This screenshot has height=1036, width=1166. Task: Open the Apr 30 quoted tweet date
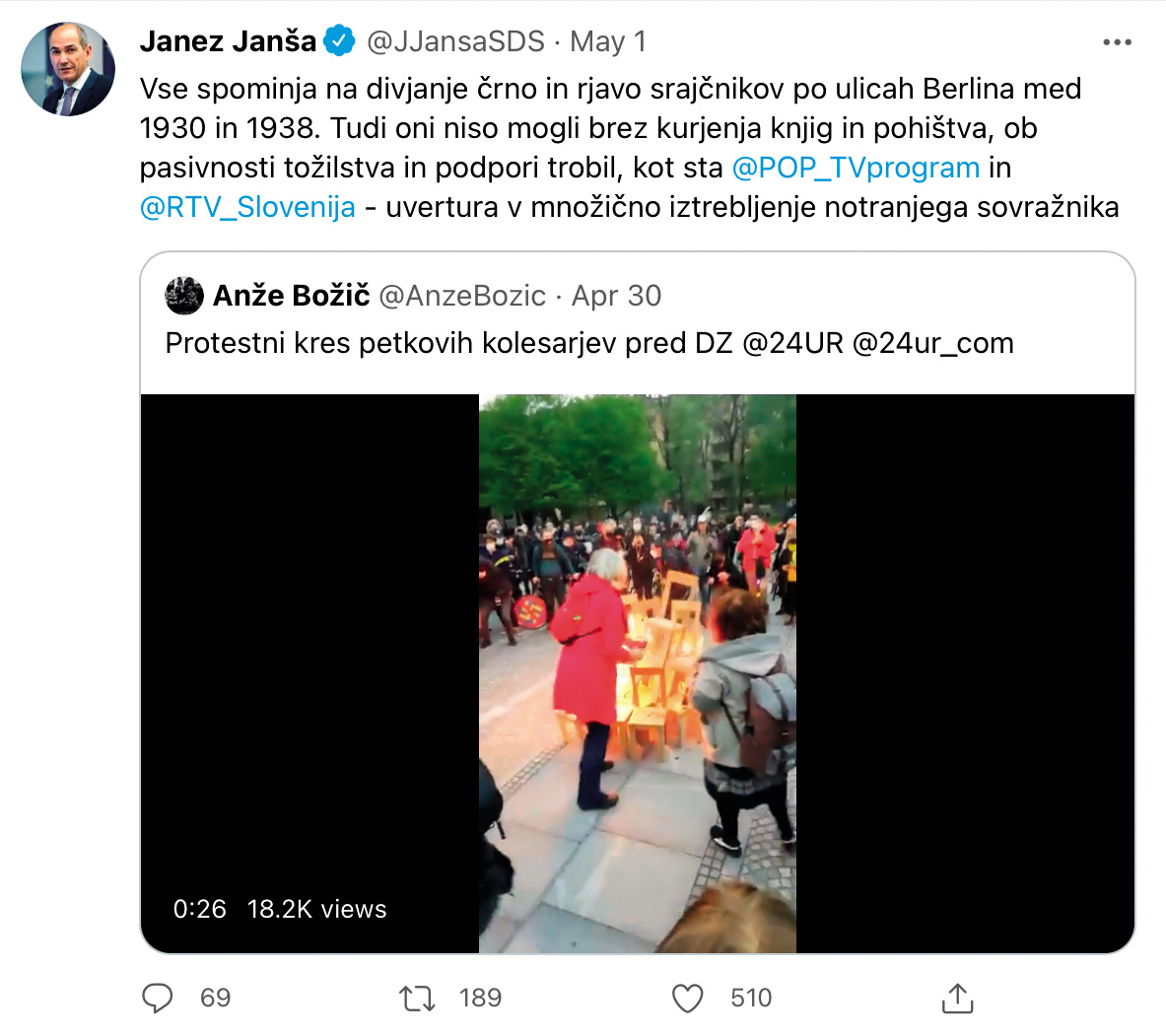point(616,296)
